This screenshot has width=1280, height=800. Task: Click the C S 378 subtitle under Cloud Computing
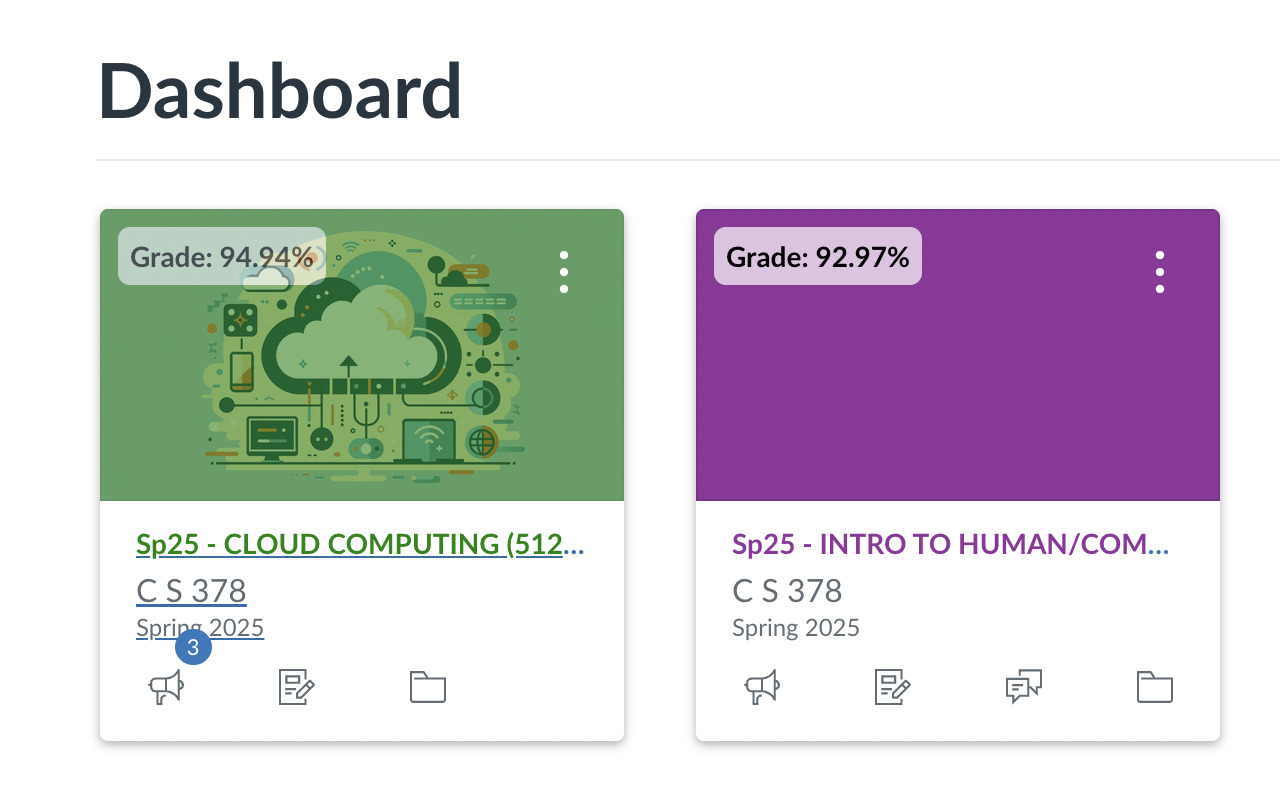(x=191, y=590)
